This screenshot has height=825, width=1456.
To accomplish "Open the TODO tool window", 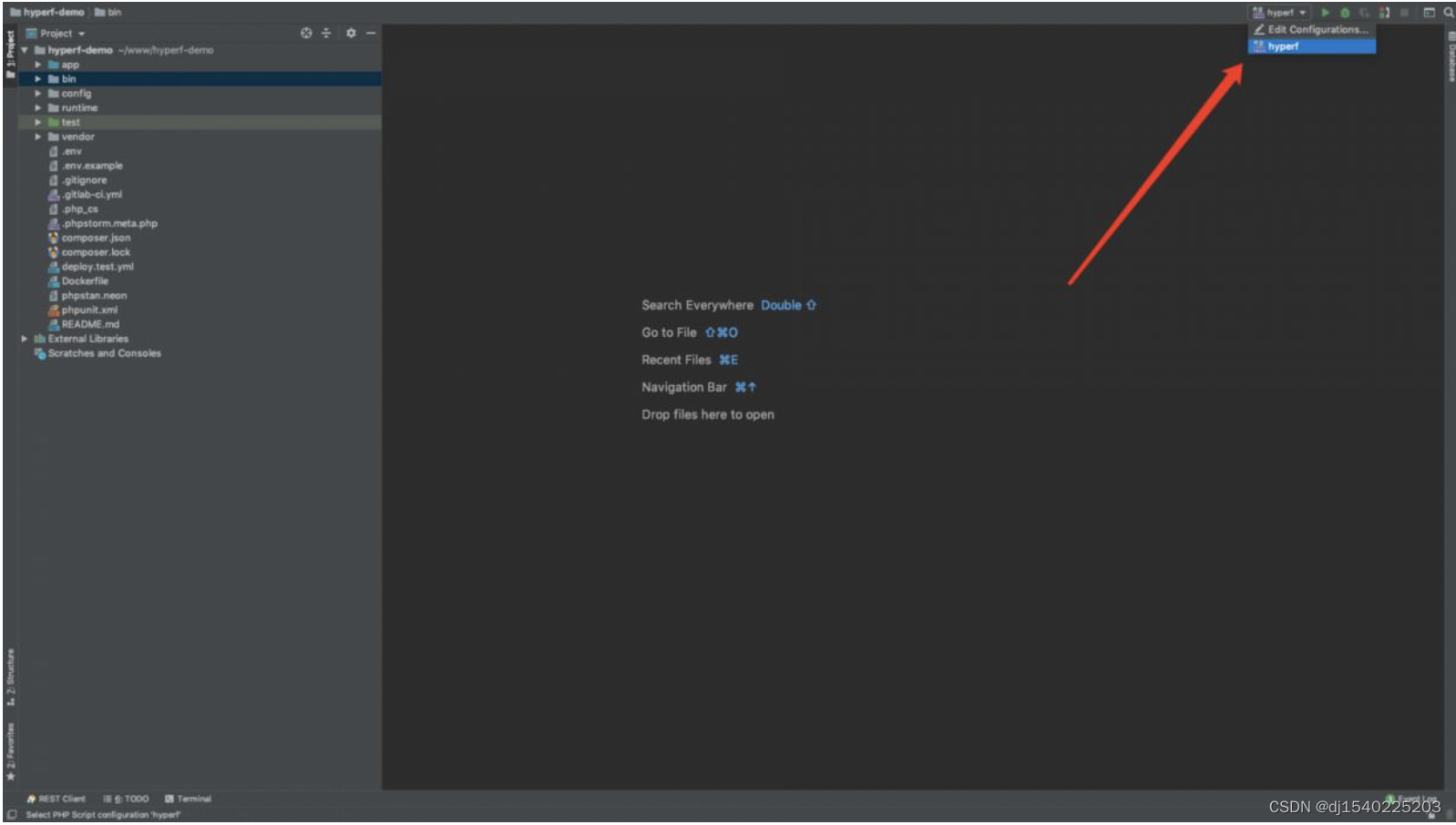I will pyautogui.click(x=126, y=800).
